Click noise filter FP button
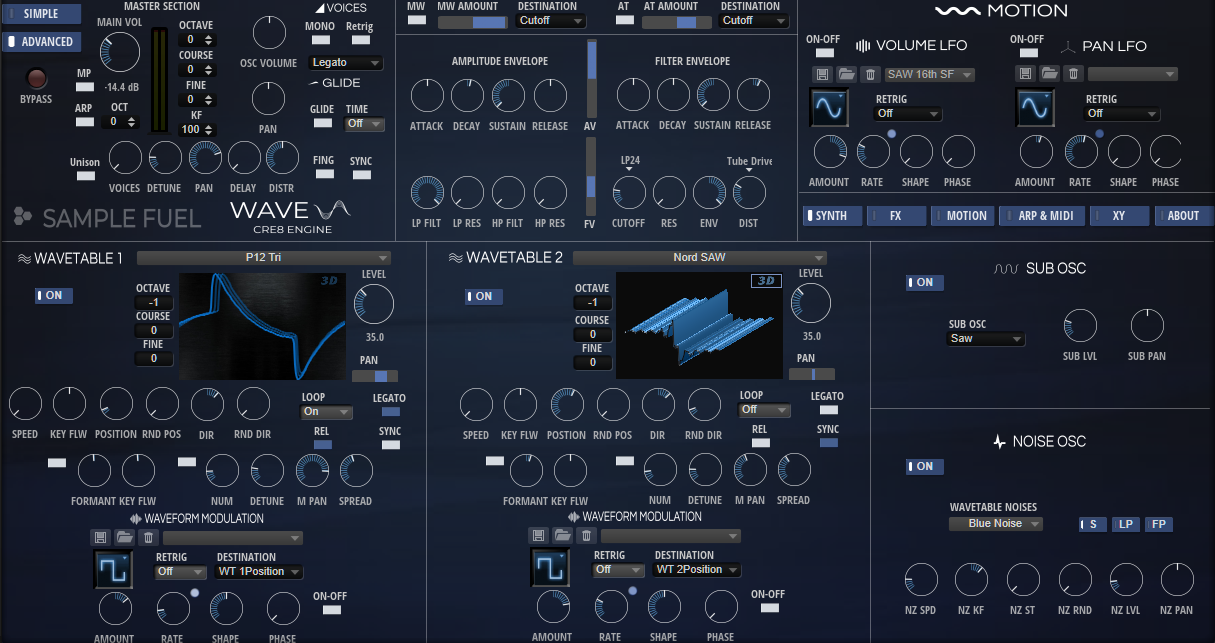This screenshot has height=643, width=1215. 1159,524
